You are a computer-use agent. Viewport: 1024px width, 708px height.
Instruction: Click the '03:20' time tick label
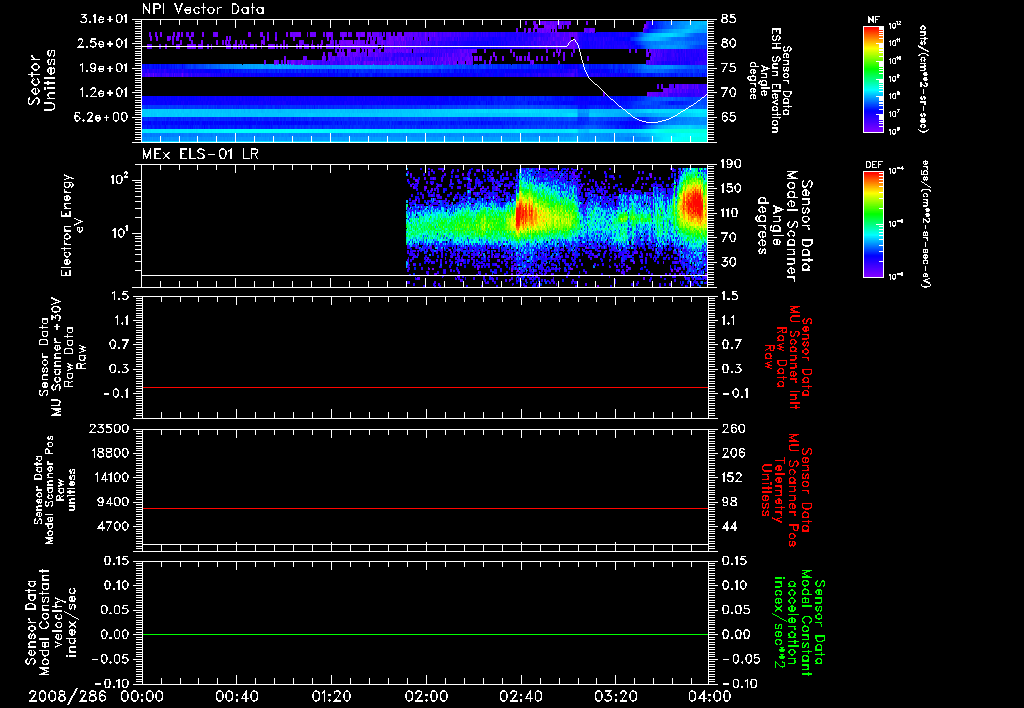pos(615,696)
